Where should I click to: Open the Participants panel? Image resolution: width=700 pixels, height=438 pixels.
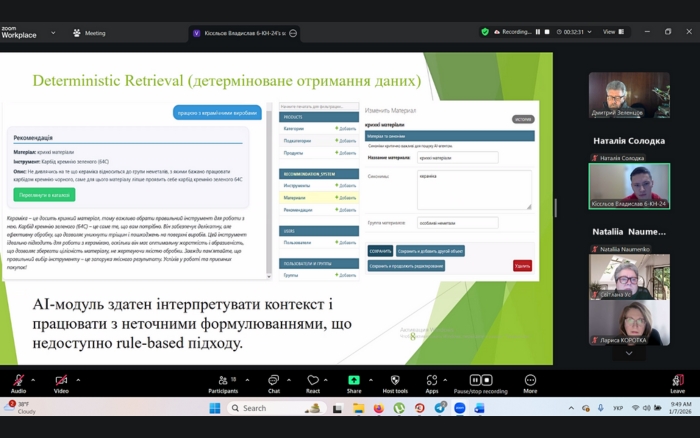[x=222, y=380]
